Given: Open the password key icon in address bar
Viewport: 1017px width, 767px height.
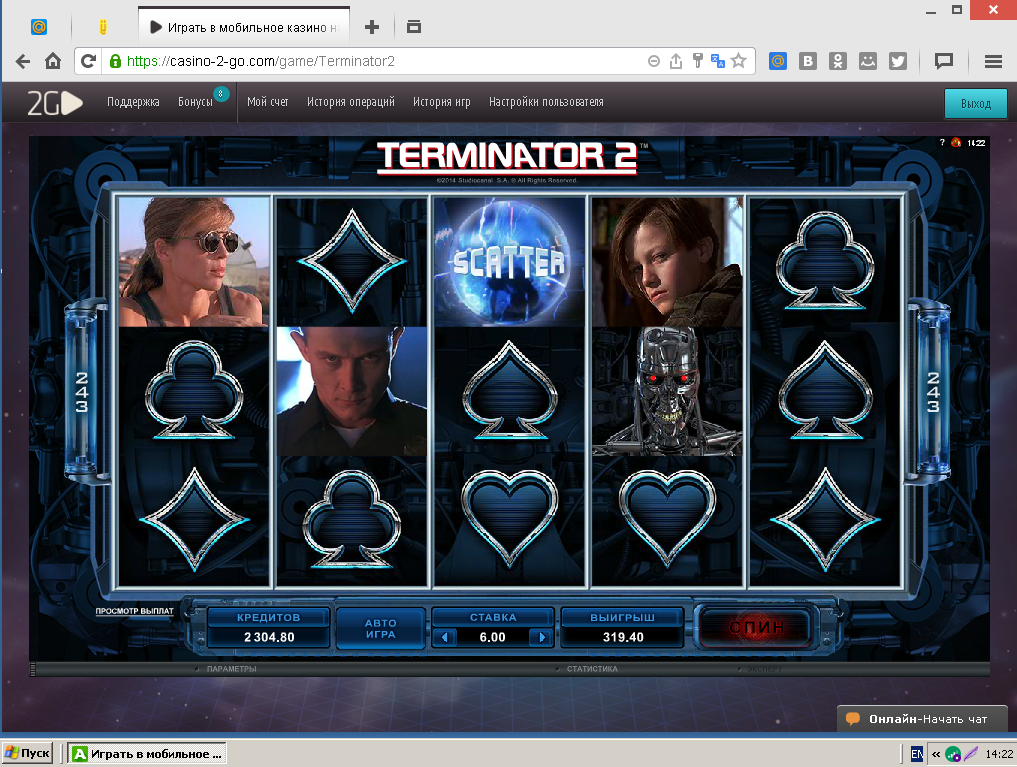Looking at the screenshot, I should click(x=697, y=61).
